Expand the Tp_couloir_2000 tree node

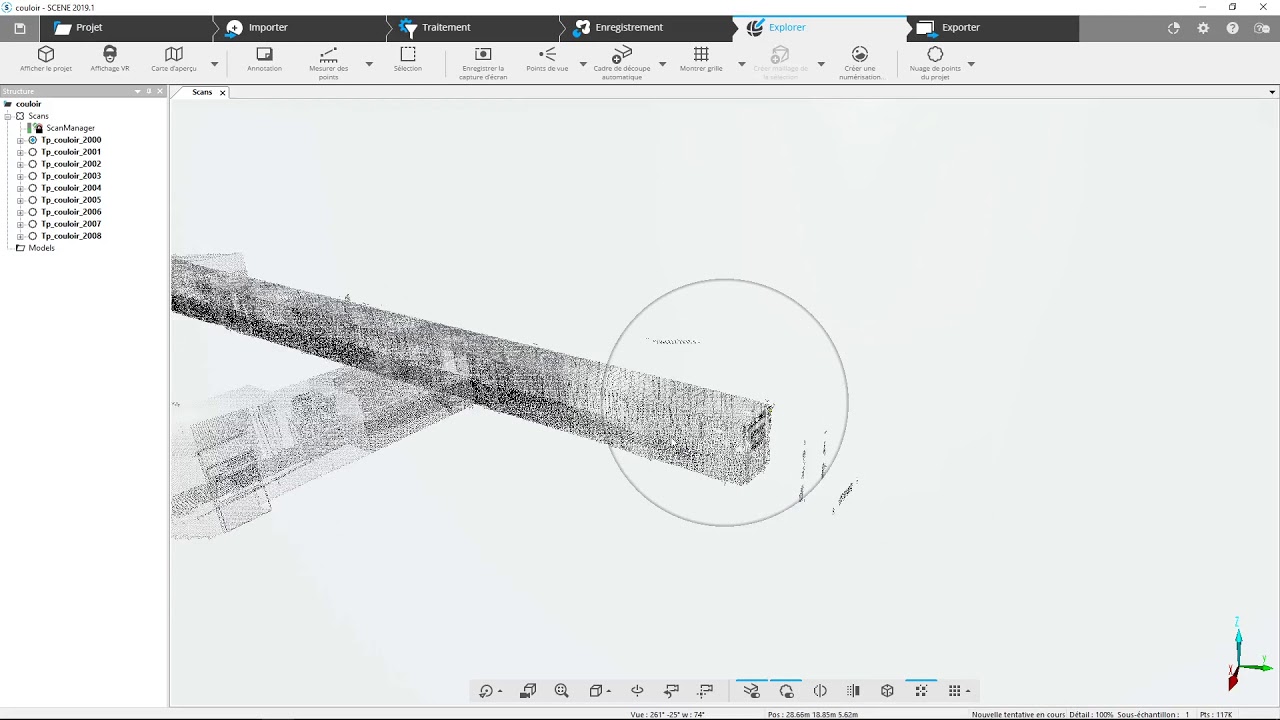pos(20,140)
